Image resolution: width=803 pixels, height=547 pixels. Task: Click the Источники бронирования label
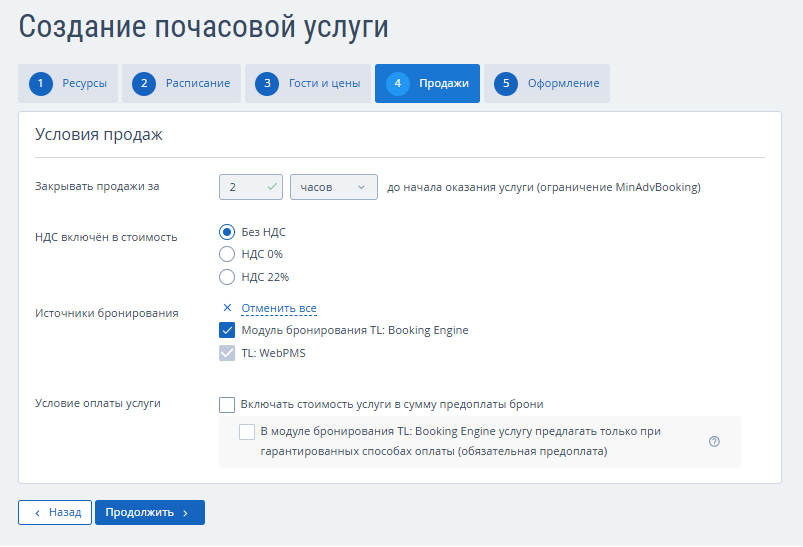107,313
